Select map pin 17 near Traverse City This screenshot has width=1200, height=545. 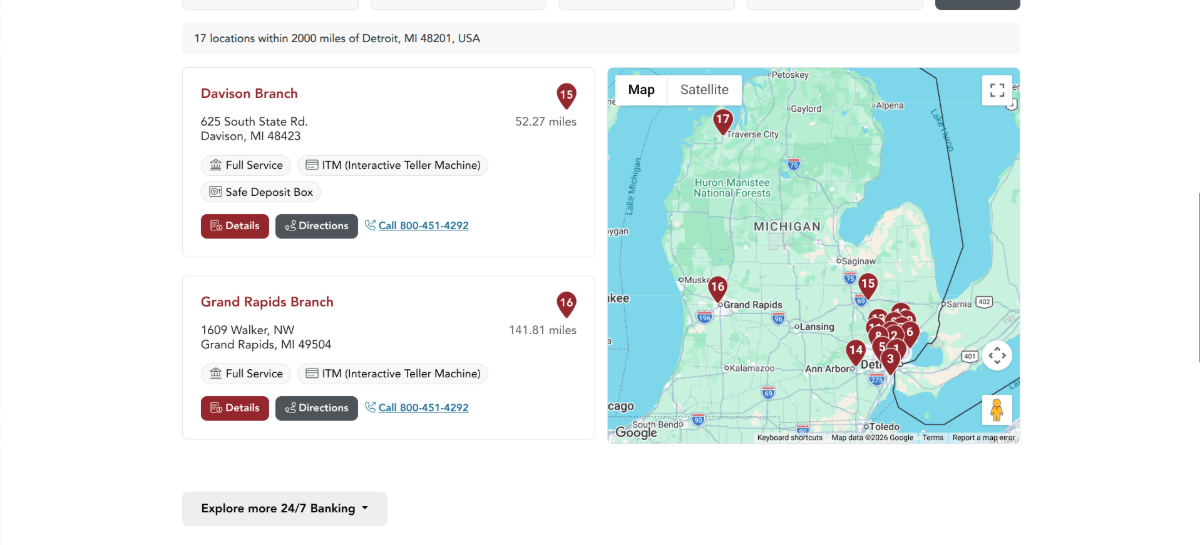[723, 122]
